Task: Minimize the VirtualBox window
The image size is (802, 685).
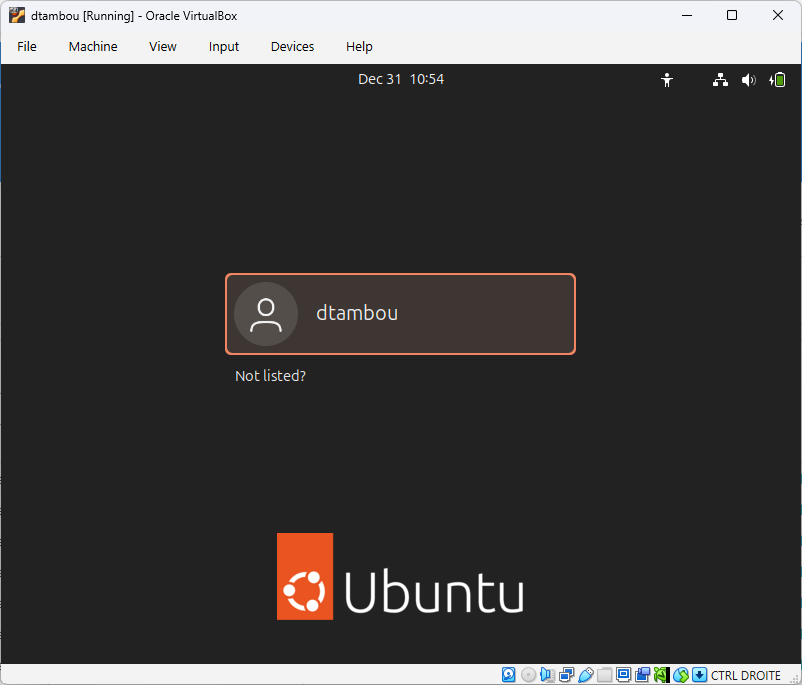Action: [x=687, y=15]
